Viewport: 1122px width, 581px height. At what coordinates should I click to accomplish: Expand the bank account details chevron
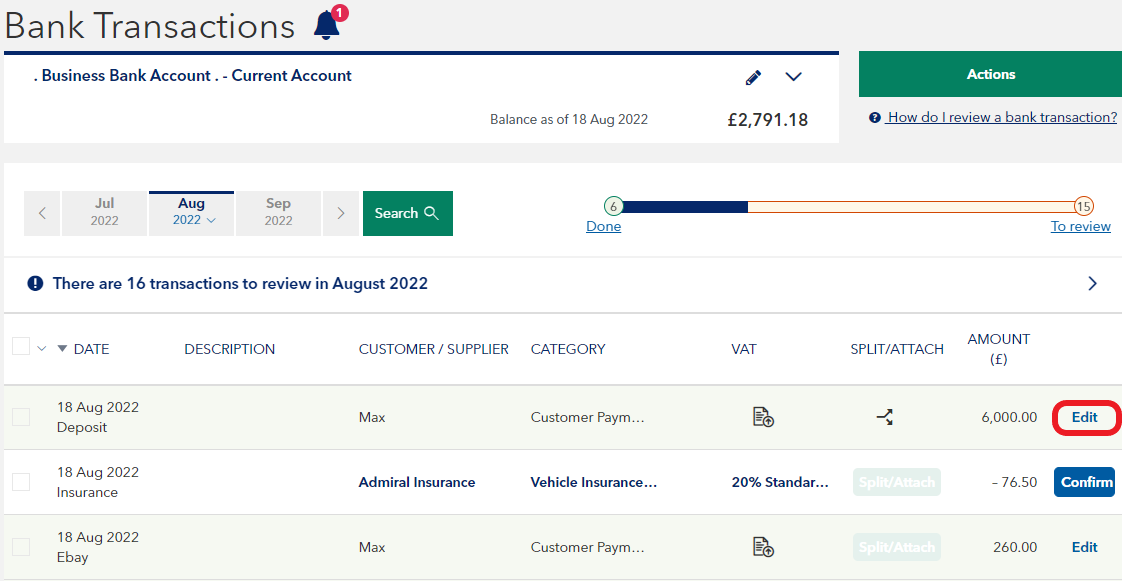(794, 77)
